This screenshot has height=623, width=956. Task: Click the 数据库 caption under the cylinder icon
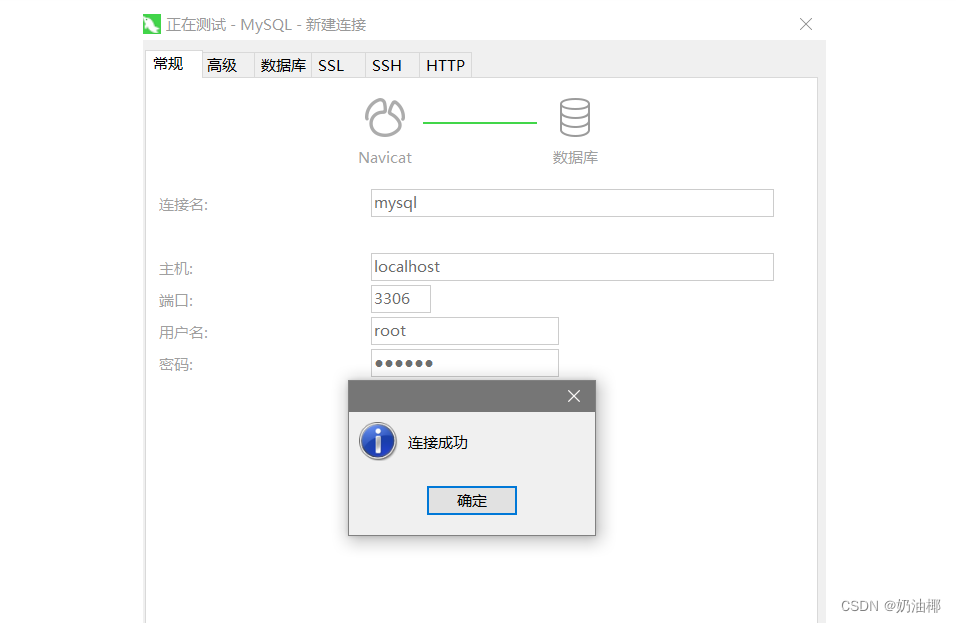pyautogui.click(x=575, y=158)
